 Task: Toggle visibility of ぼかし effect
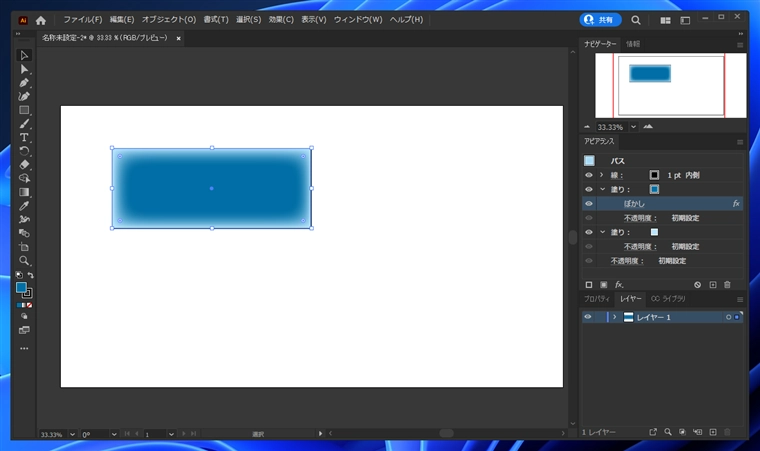tap(588, 204)
